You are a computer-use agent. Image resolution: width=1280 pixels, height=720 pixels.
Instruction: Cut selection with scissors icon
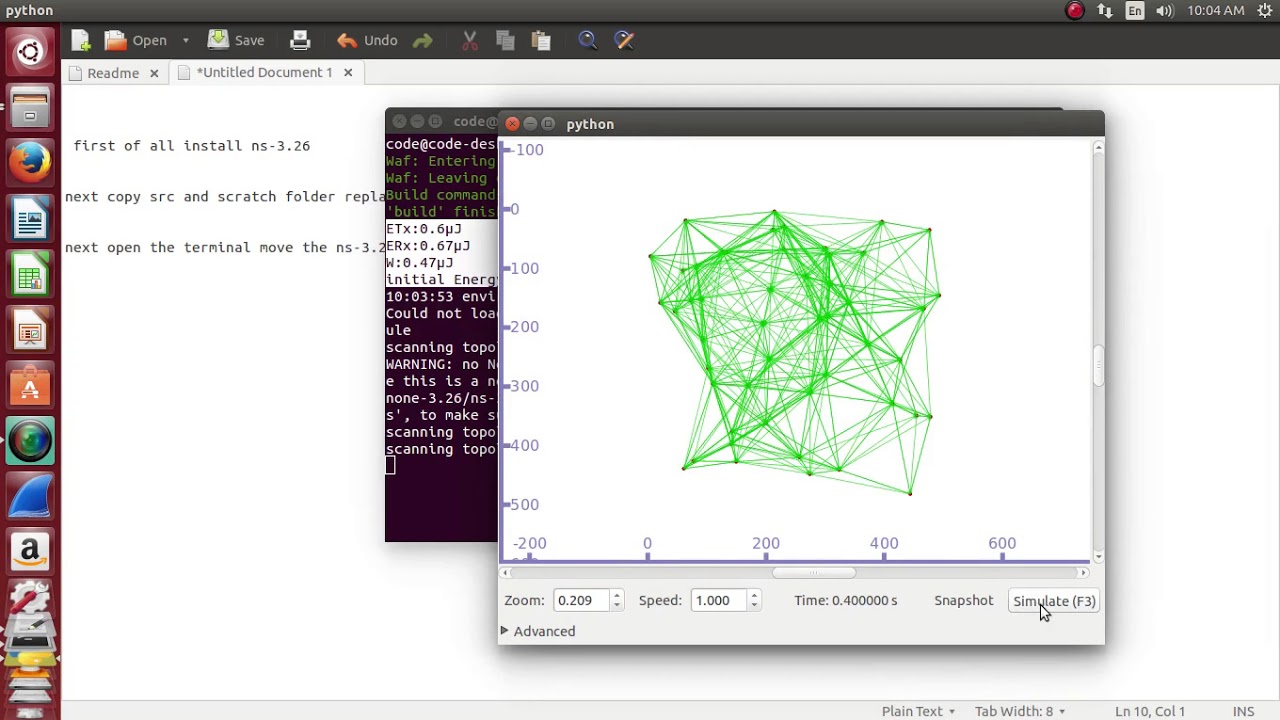click(x=470, y=40)
